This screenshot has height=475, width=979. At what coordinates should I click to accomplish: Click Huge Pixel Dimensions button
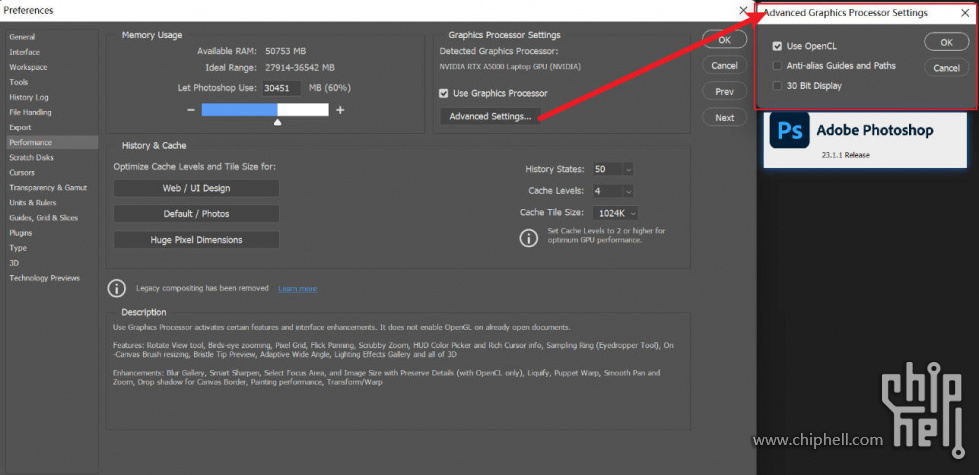click(x=196, y=240)
